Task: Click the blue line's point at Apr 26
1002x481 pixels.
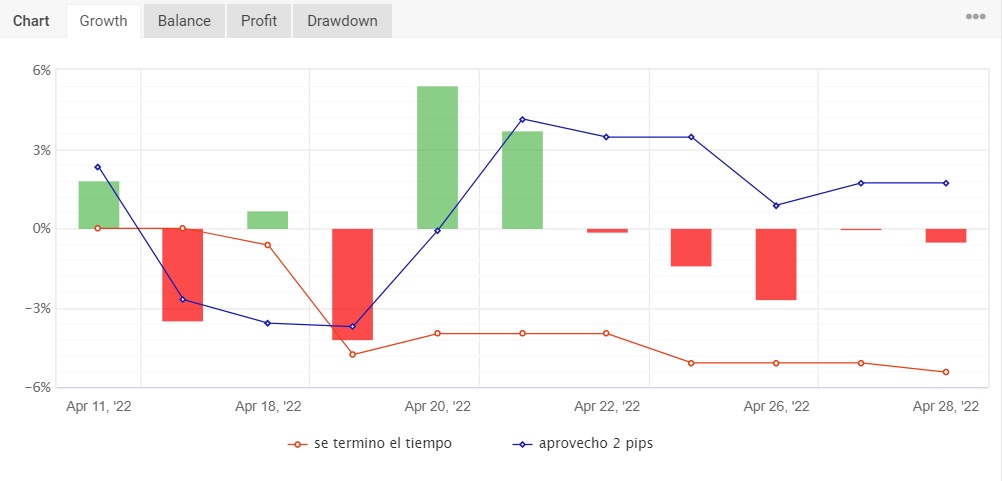Action: 776,206
